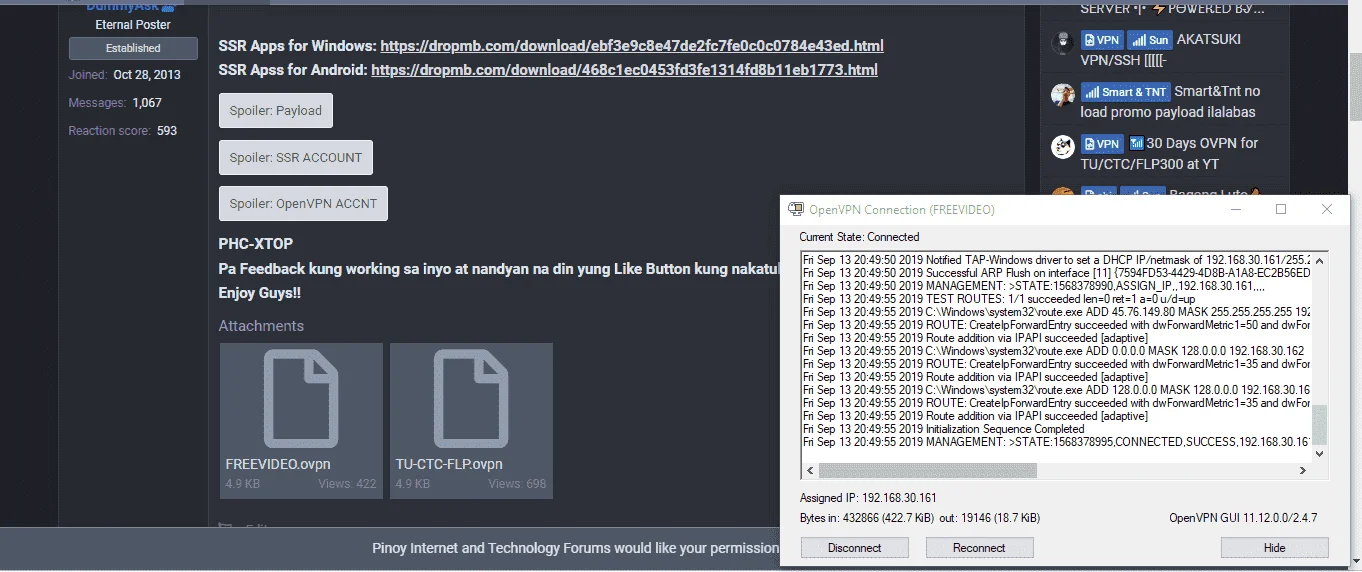This screenshot has height=572, width=1362.
Task: Click the Attachments heading
Action: pos(261,326)
